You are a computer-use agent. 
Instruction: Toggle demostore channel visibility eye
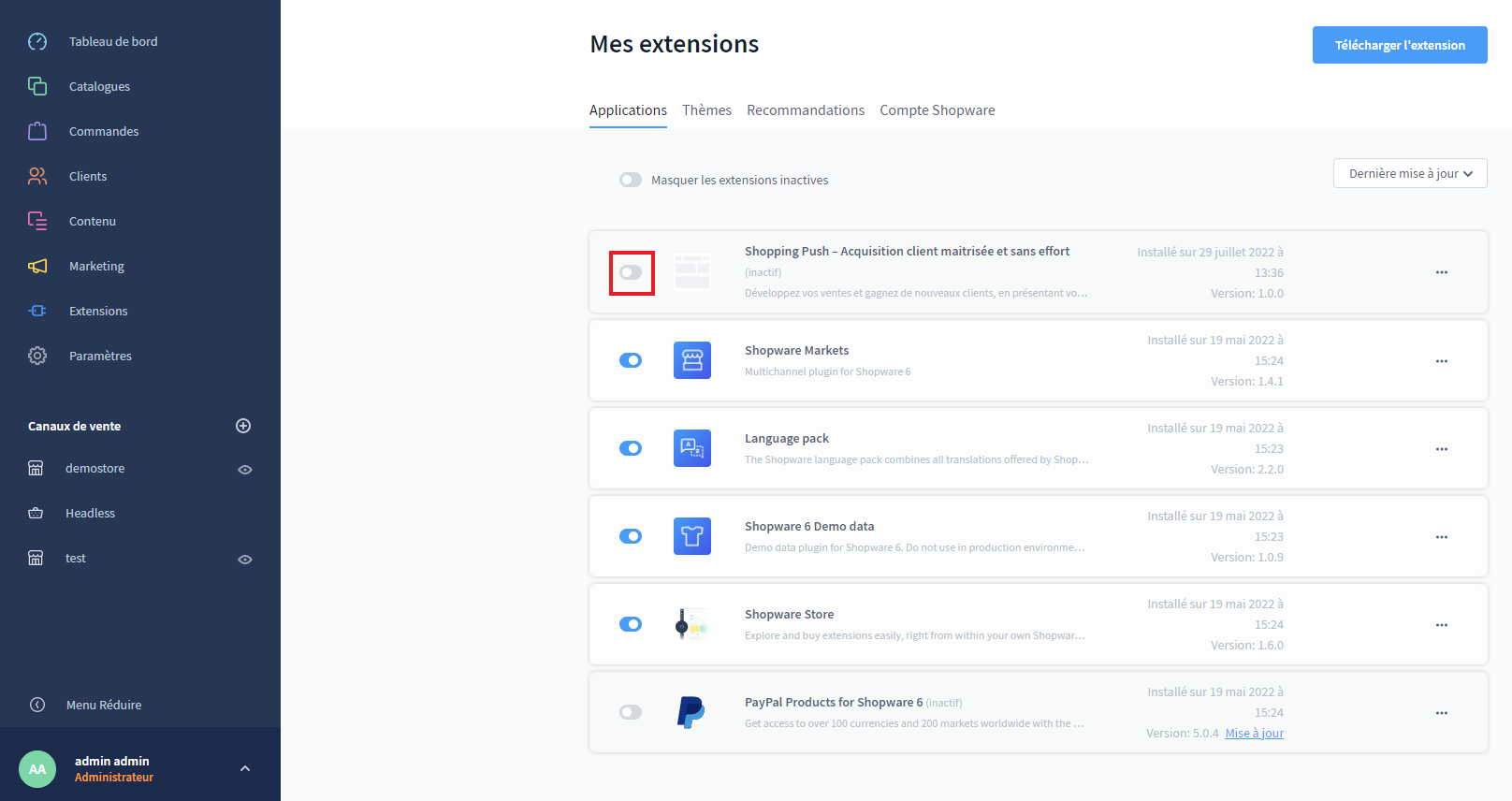tap(245, 470)
